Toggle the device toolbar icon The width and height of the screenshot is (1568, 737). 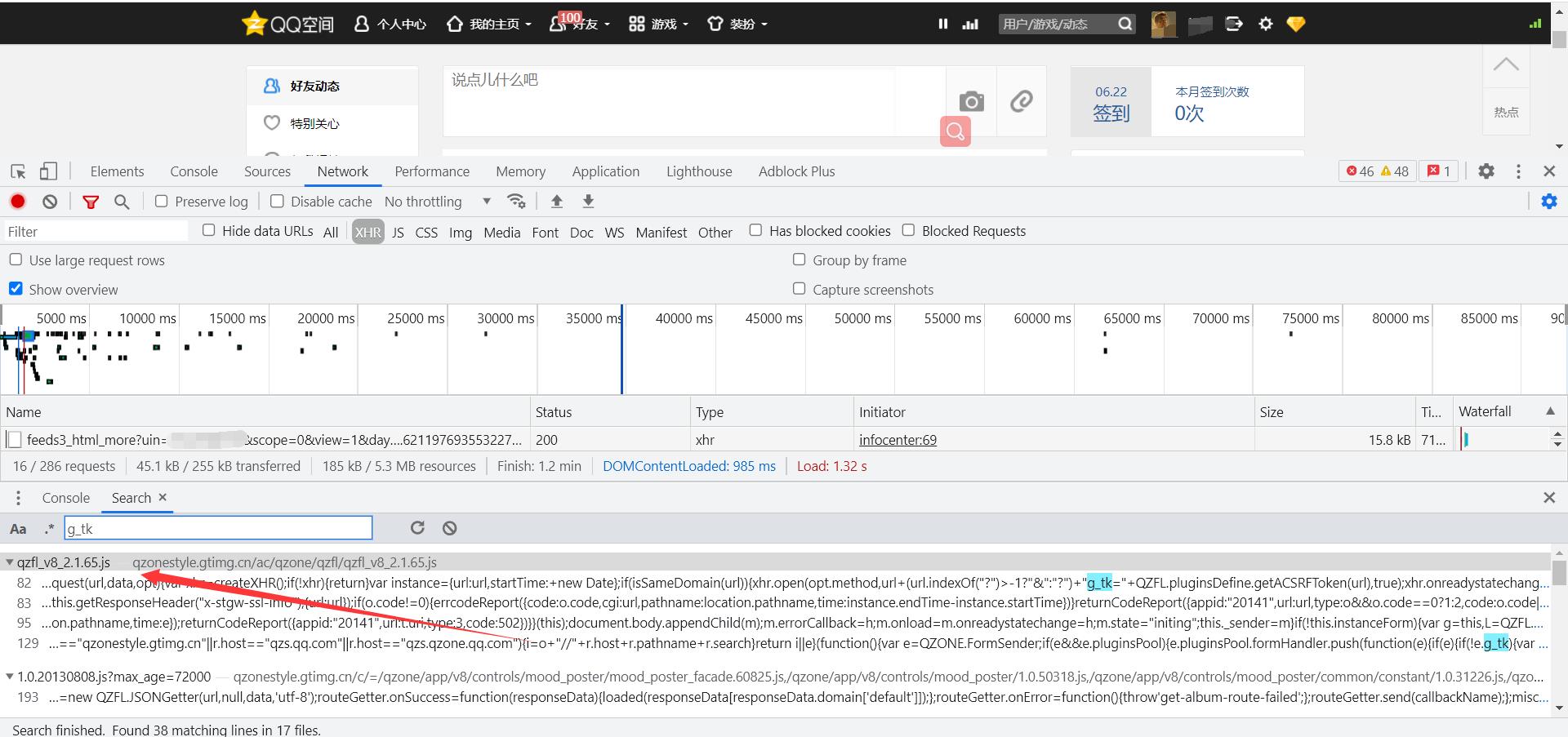point(48,171)
